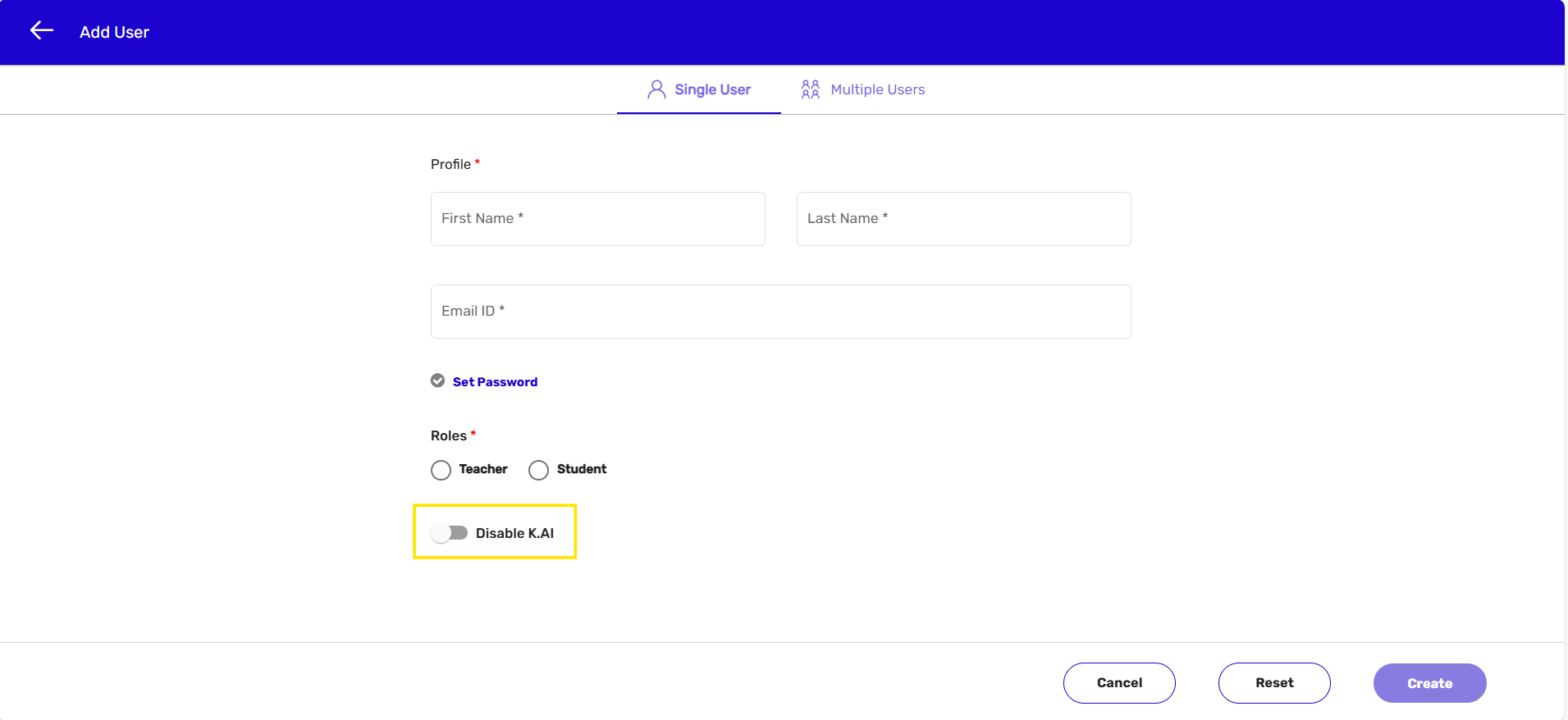This screenshot has height=720, width=1568.
Task: Open the Set Password link
Action: [x=496, y=382]
